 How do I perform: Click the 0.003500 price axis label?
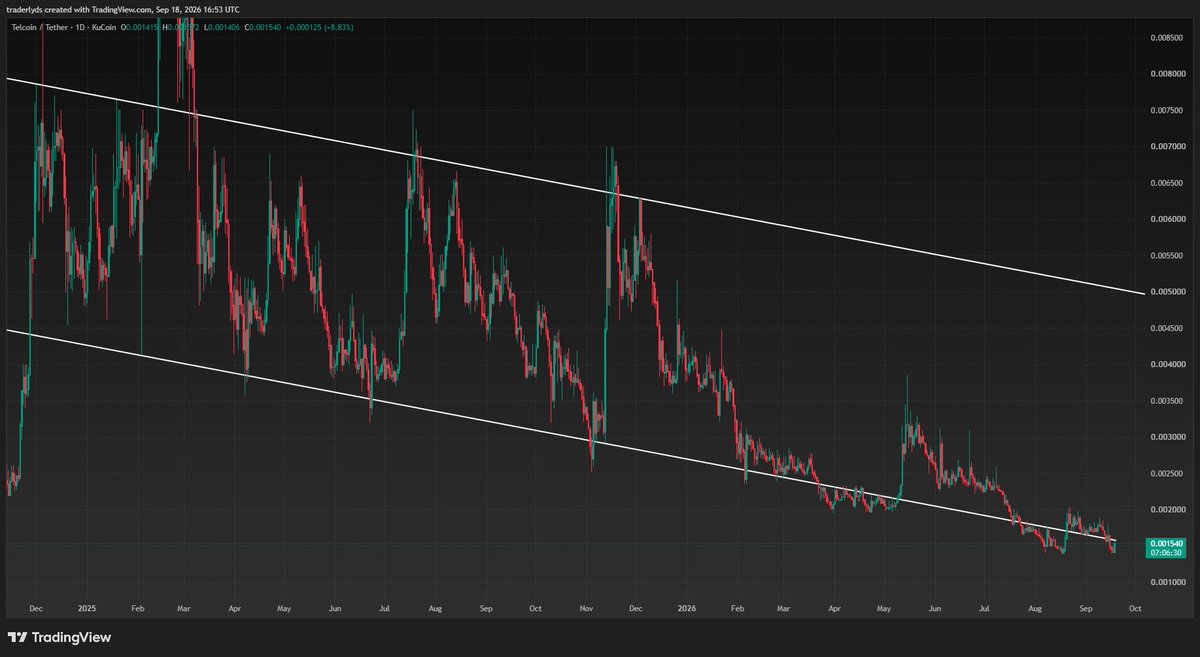(x=1168, y=401)
